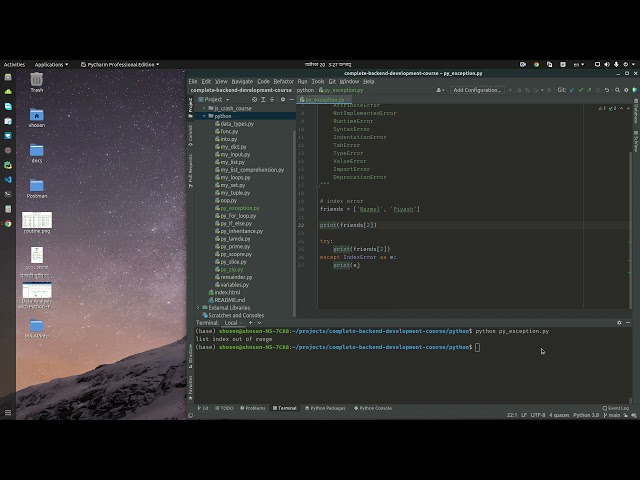Open Project panel gear options
This screenshot has width=640, height=480.
[x=283, y=100]
